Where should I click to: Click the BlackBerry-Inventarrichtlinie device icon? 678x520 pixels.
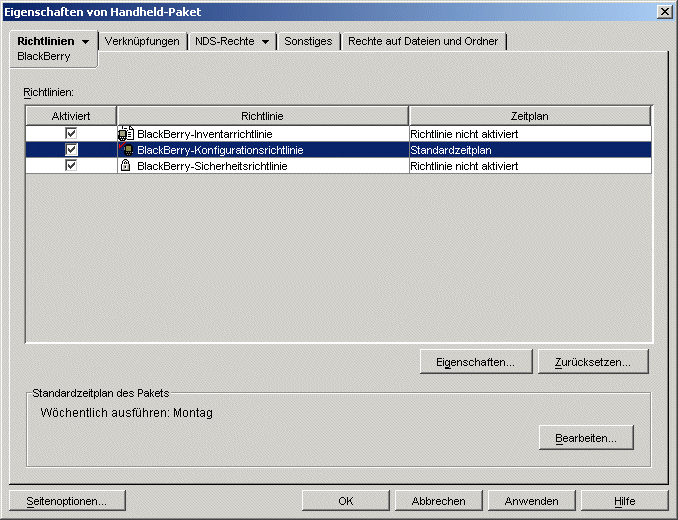click(x=126, y=134)
